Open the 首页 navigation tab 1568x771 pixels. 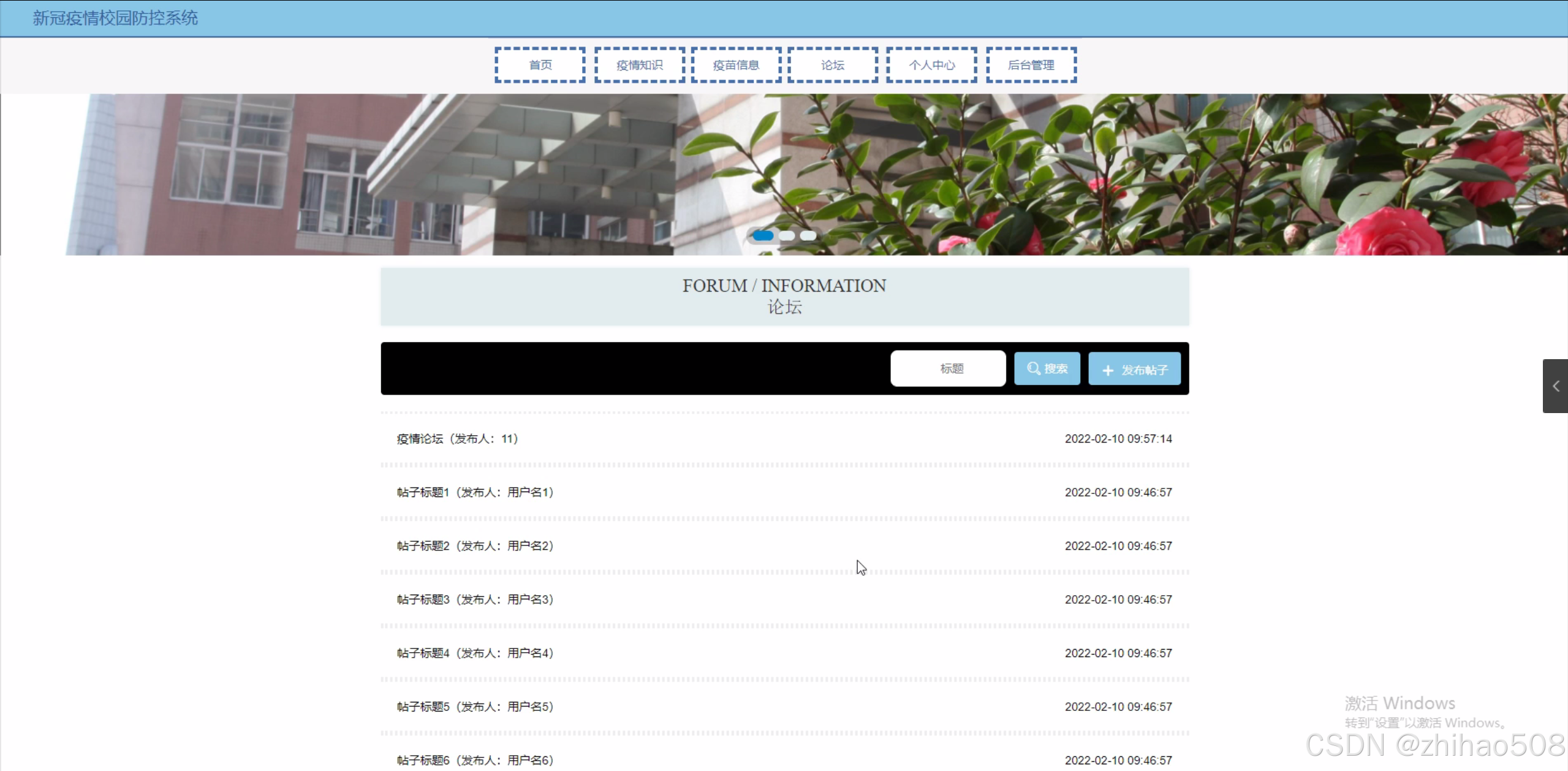(540, 65)
